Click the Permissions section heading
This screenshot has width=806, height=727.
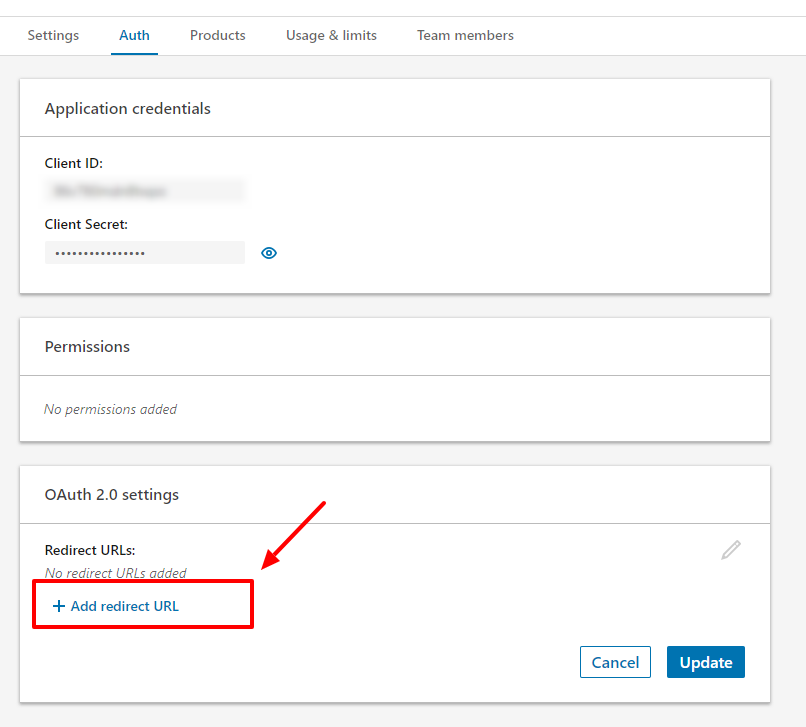point(87,346)
